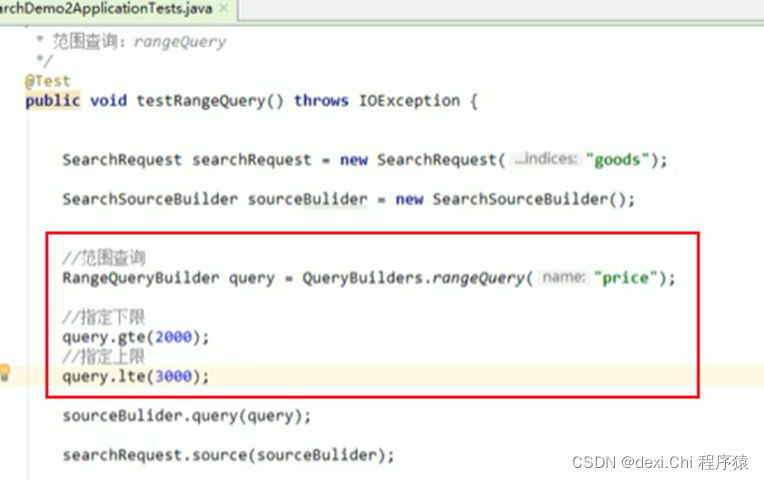Click the rangeQuery method call
This screenshot has height=480, width=764.
tap(478, 278)
